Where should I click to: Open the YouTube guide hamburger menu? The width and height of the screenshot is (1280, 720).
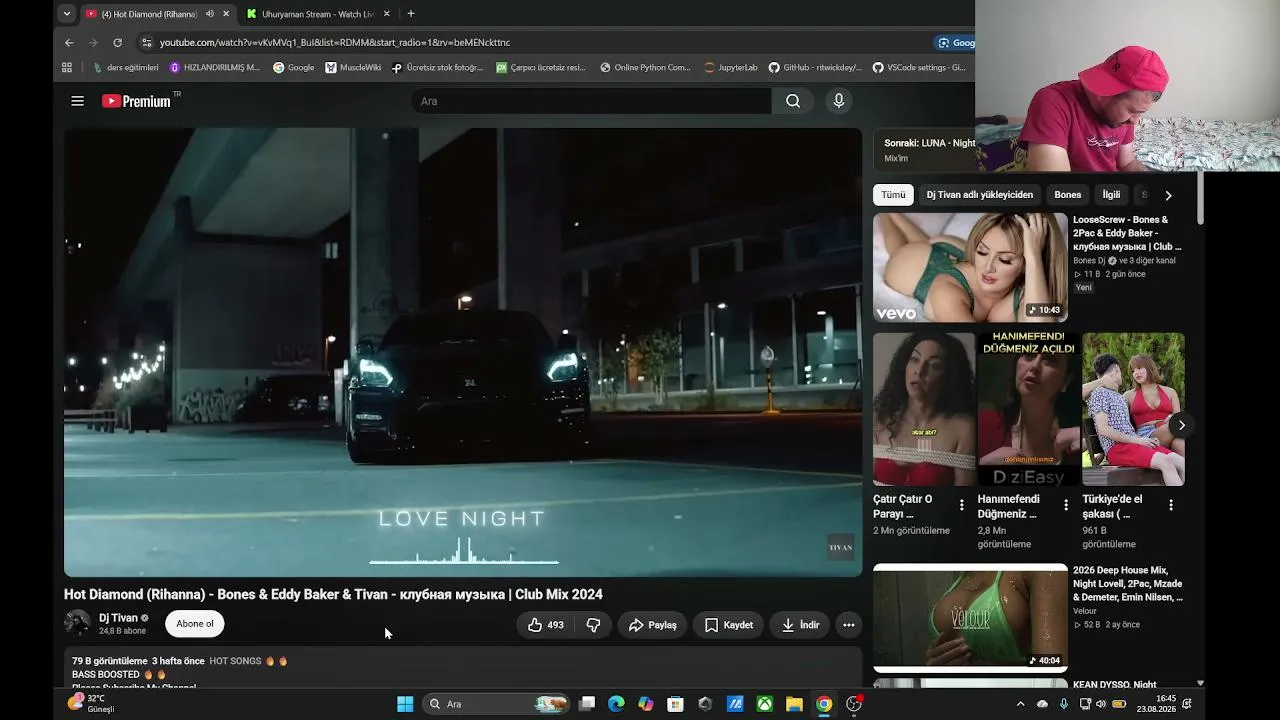click(x=77, y=101)
